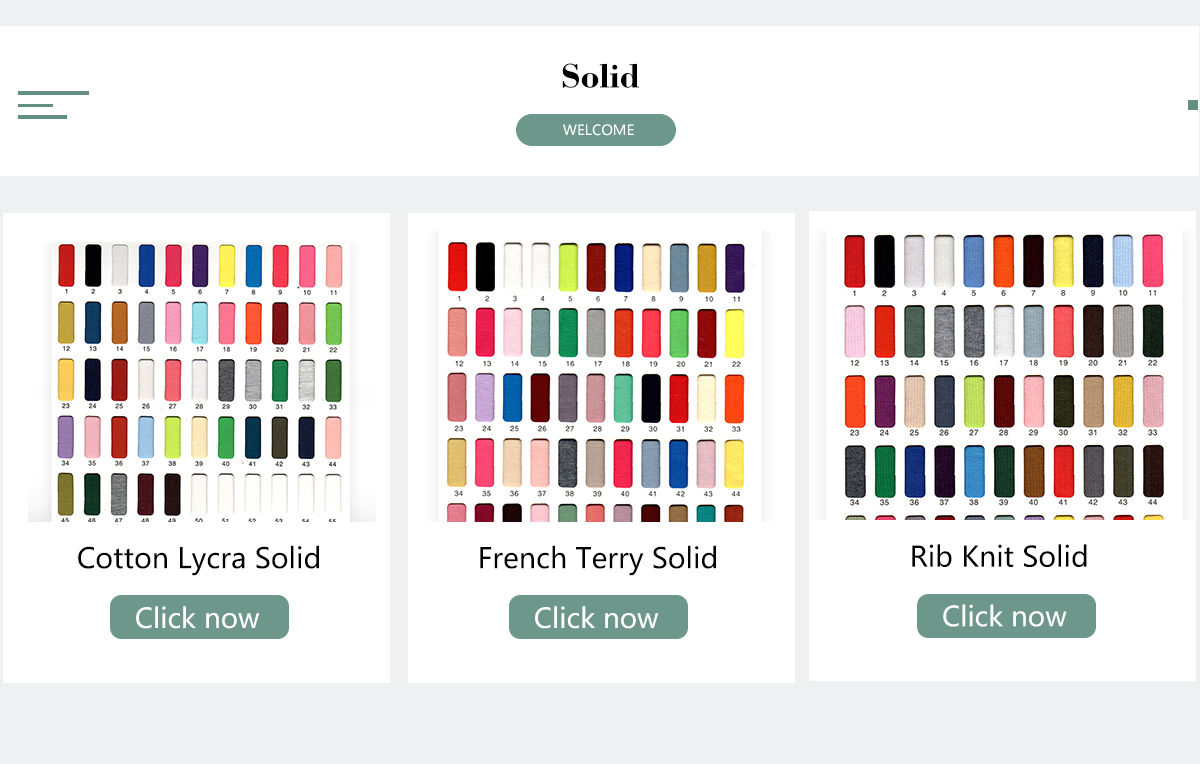The height and width of the screenshot is (764, 1200).
Task: Select the French Terry Solid title
Action: [598, 558]
